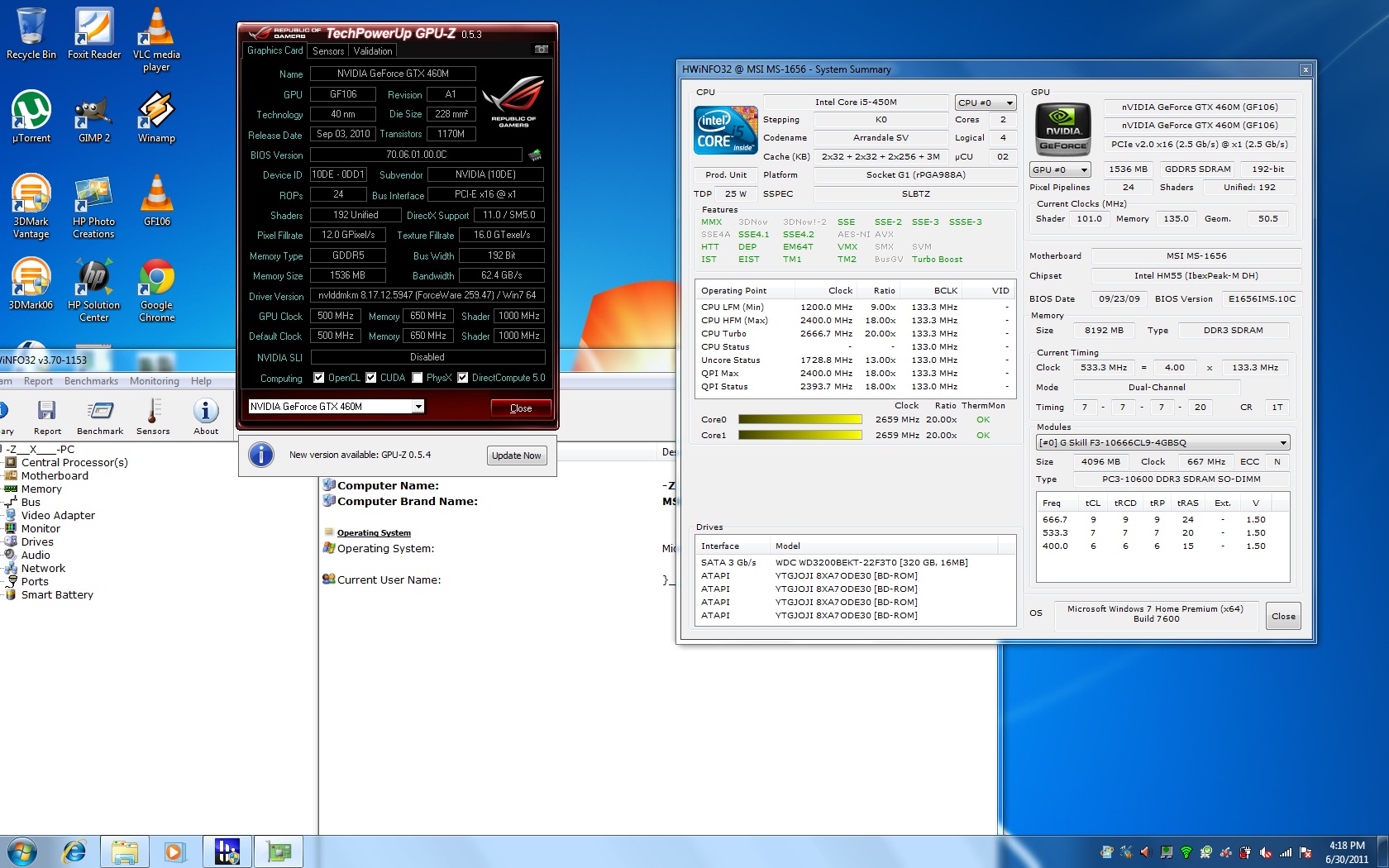Expand the memory Modules G Skill dropdown

coord(1162,443)
